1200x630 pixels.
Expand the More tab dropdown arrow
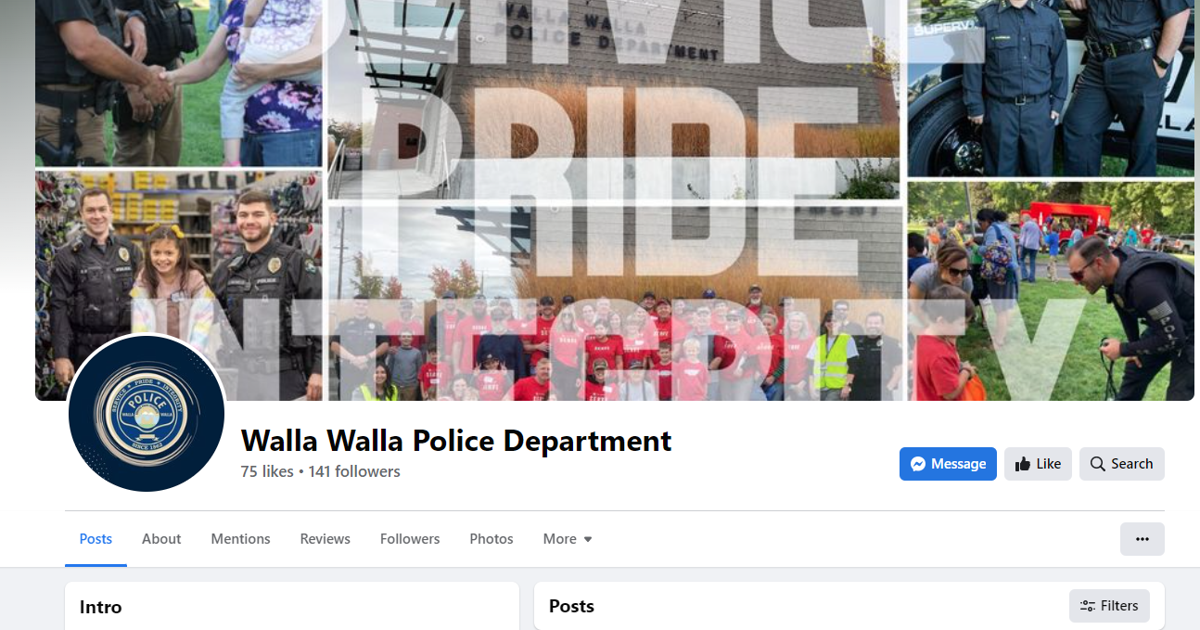(588, 539)
